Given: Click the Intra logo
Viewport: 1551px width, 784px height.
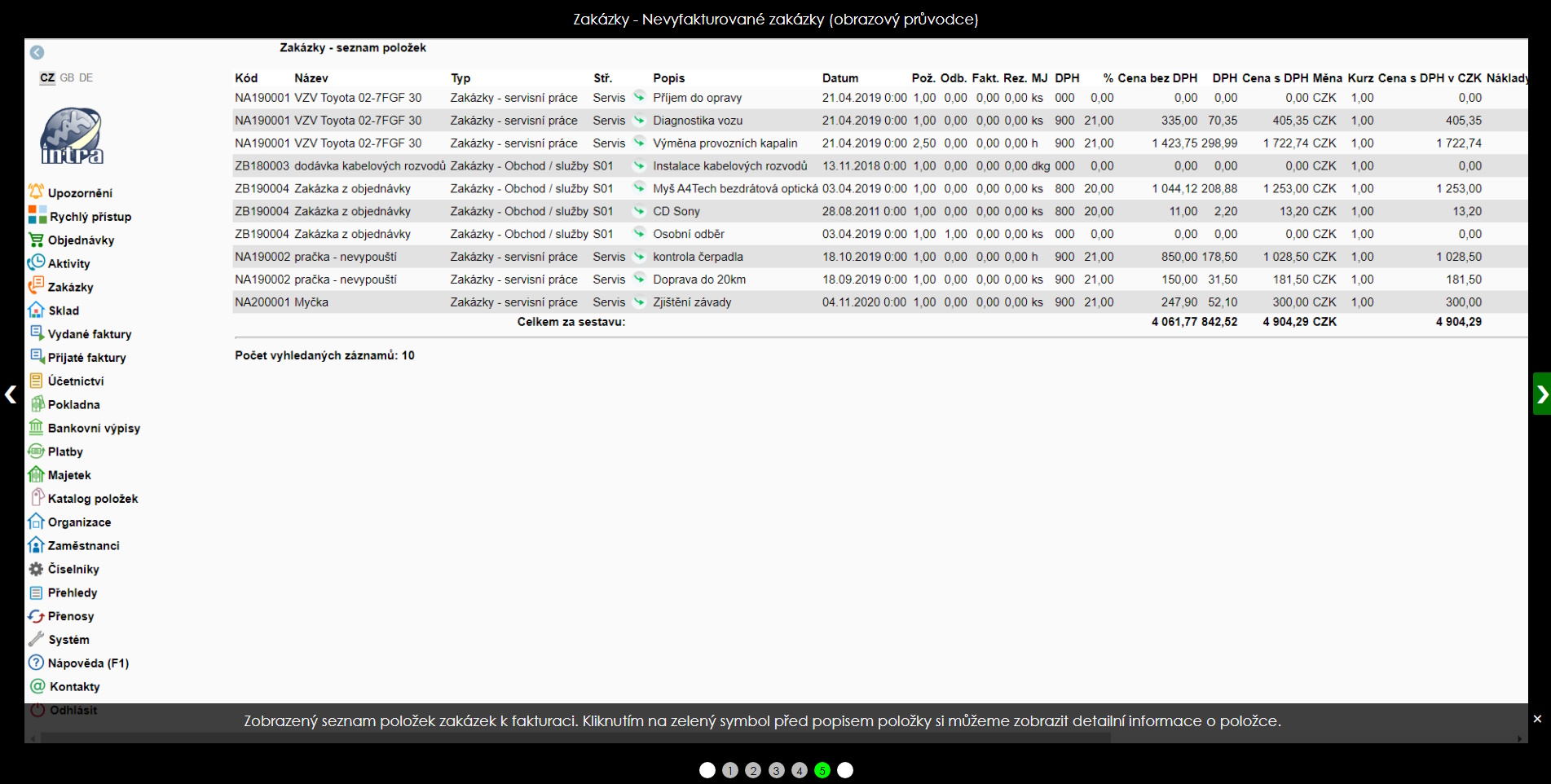Looking at the screenshot, I should point(72,136).
